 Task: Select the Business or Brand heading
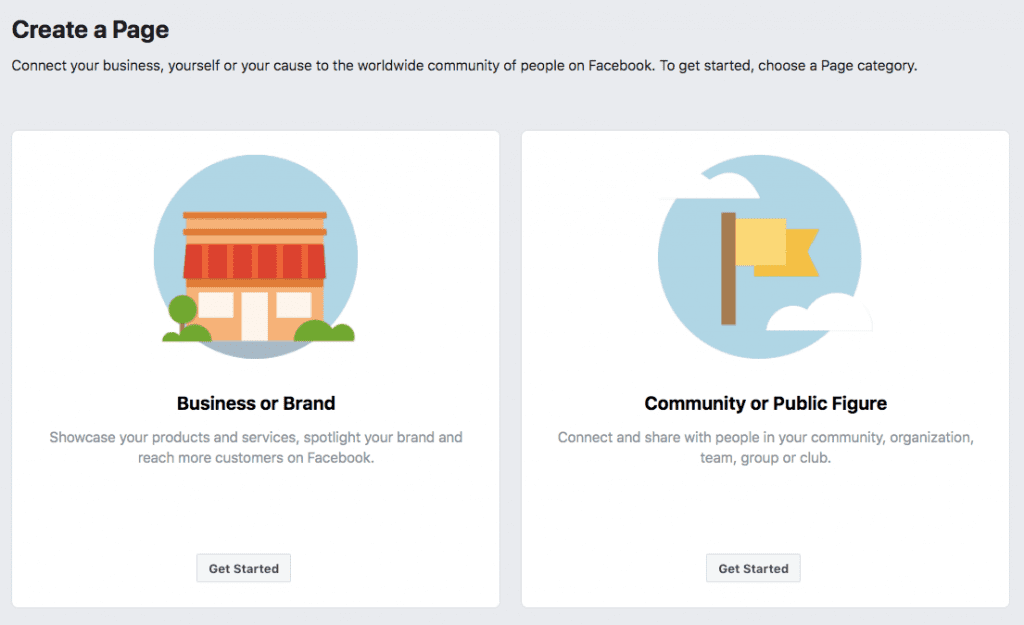point(255,403)
